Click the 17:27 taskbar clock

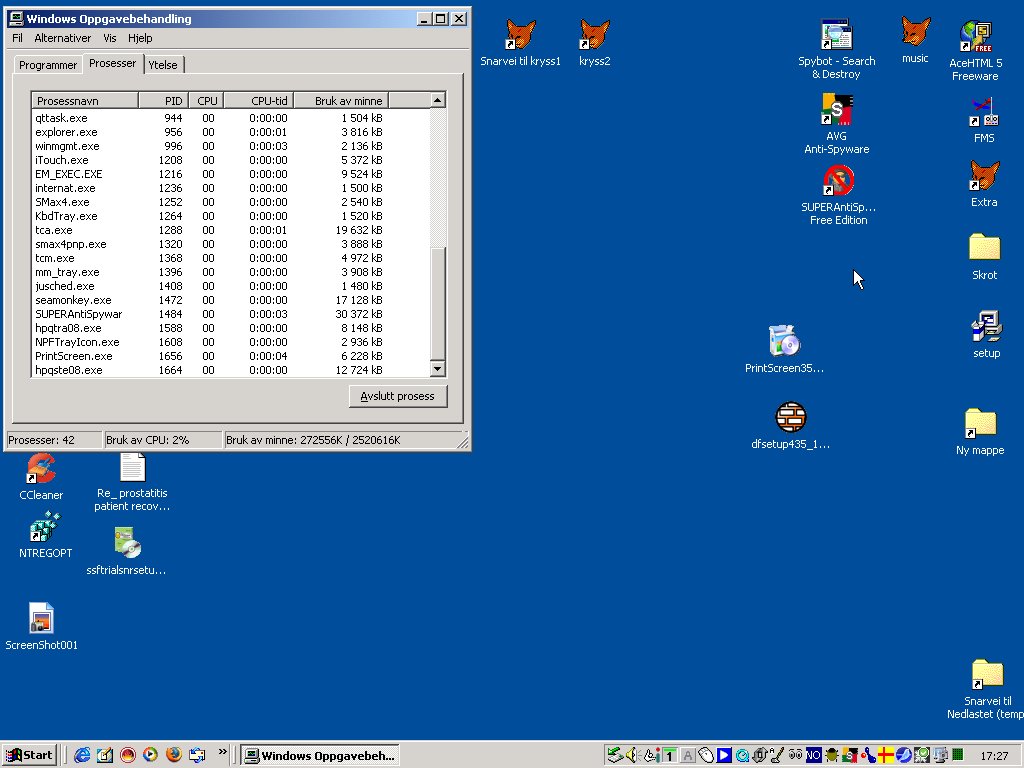tap(994, 756)
